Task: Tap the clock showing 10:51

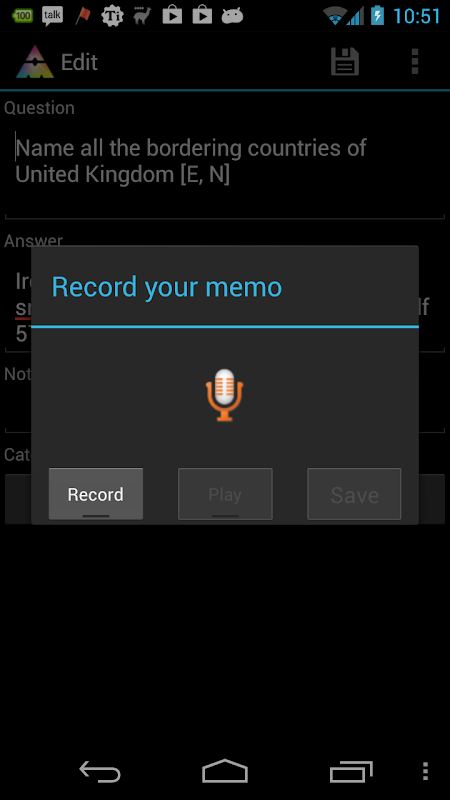Action: 416,16
